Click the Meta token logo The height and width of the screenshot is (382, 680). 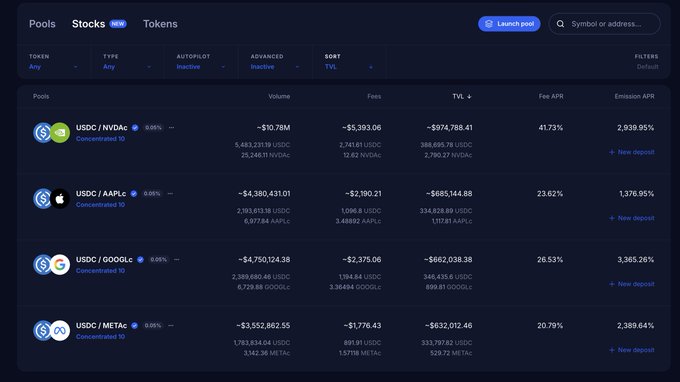[x=60, y=330]
